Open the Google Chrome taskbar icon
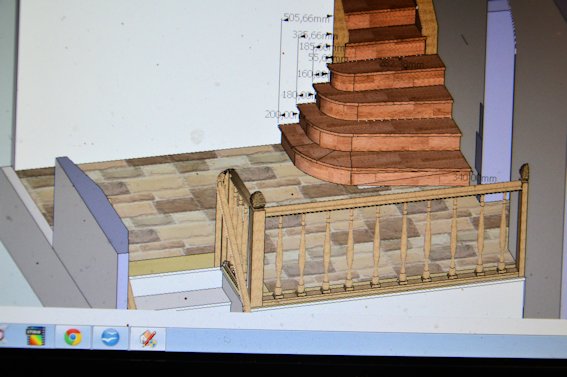The width and height of the screenshot is (567, 377). coord(73,337)
